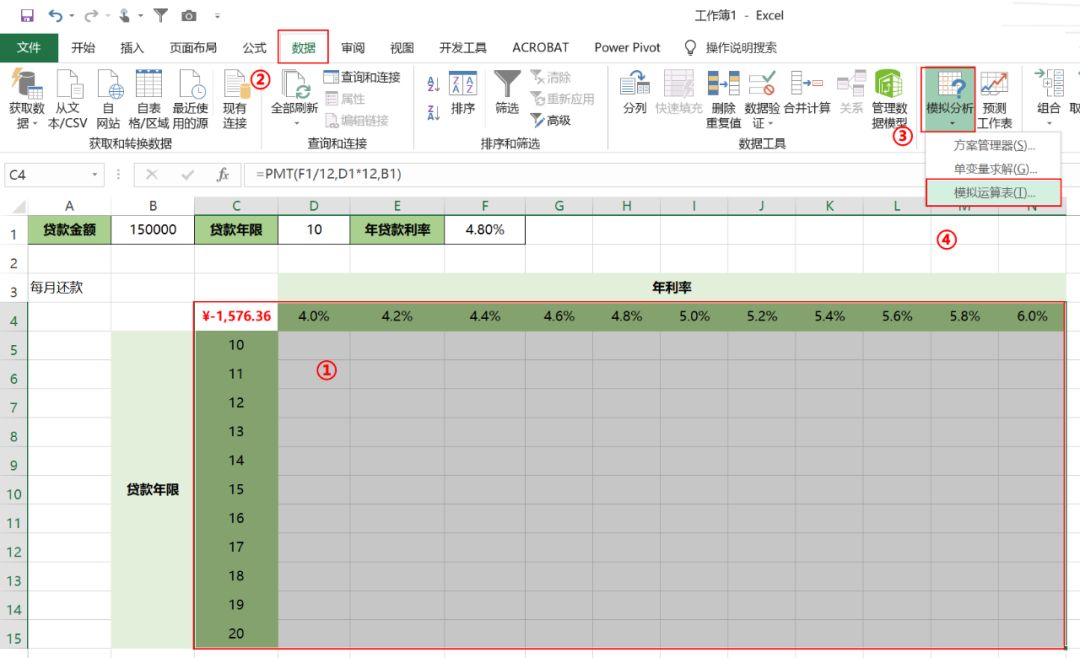Open 管理数据模型 (Manage Data Model)
This screenshot has width=1080, height=658.
[x=888, y=97]
